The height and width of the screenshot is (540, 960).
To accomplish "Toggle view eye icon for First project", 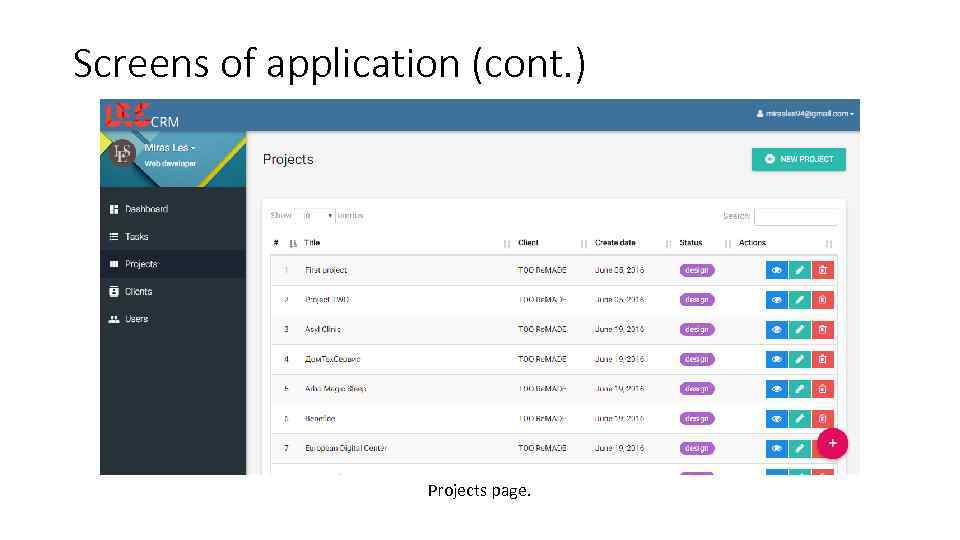I will (776, 270).
